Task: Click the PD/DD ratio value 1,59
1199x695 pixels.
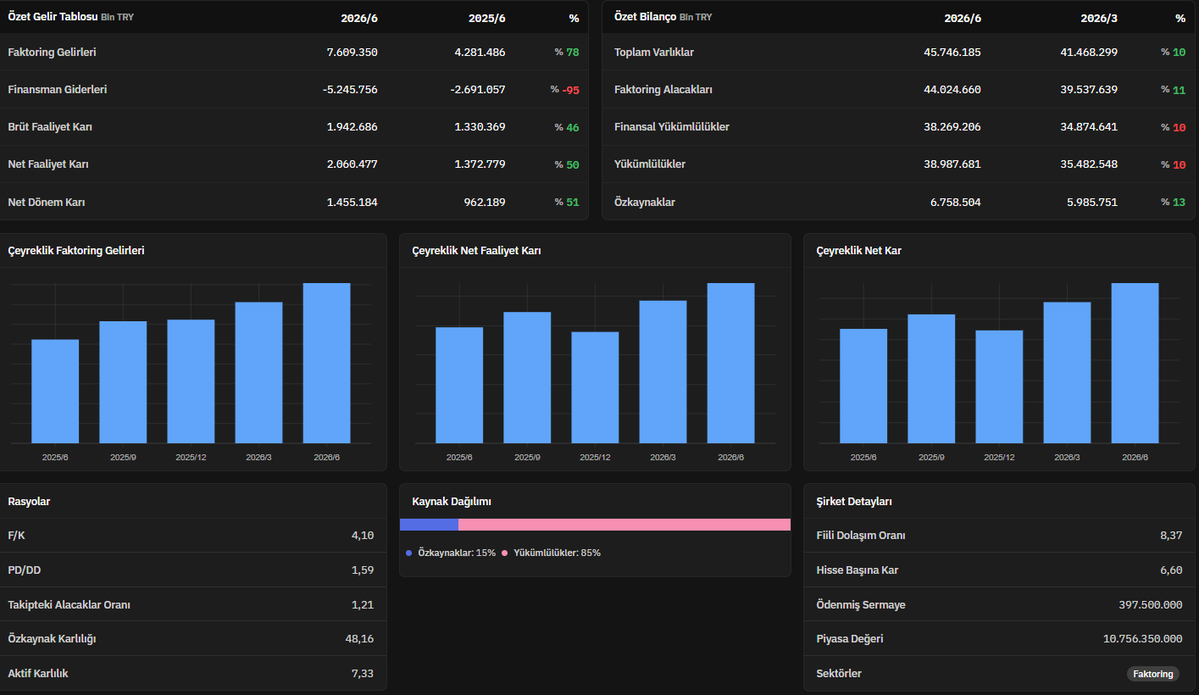Action: pyautogui.click(x=362, y=570)
